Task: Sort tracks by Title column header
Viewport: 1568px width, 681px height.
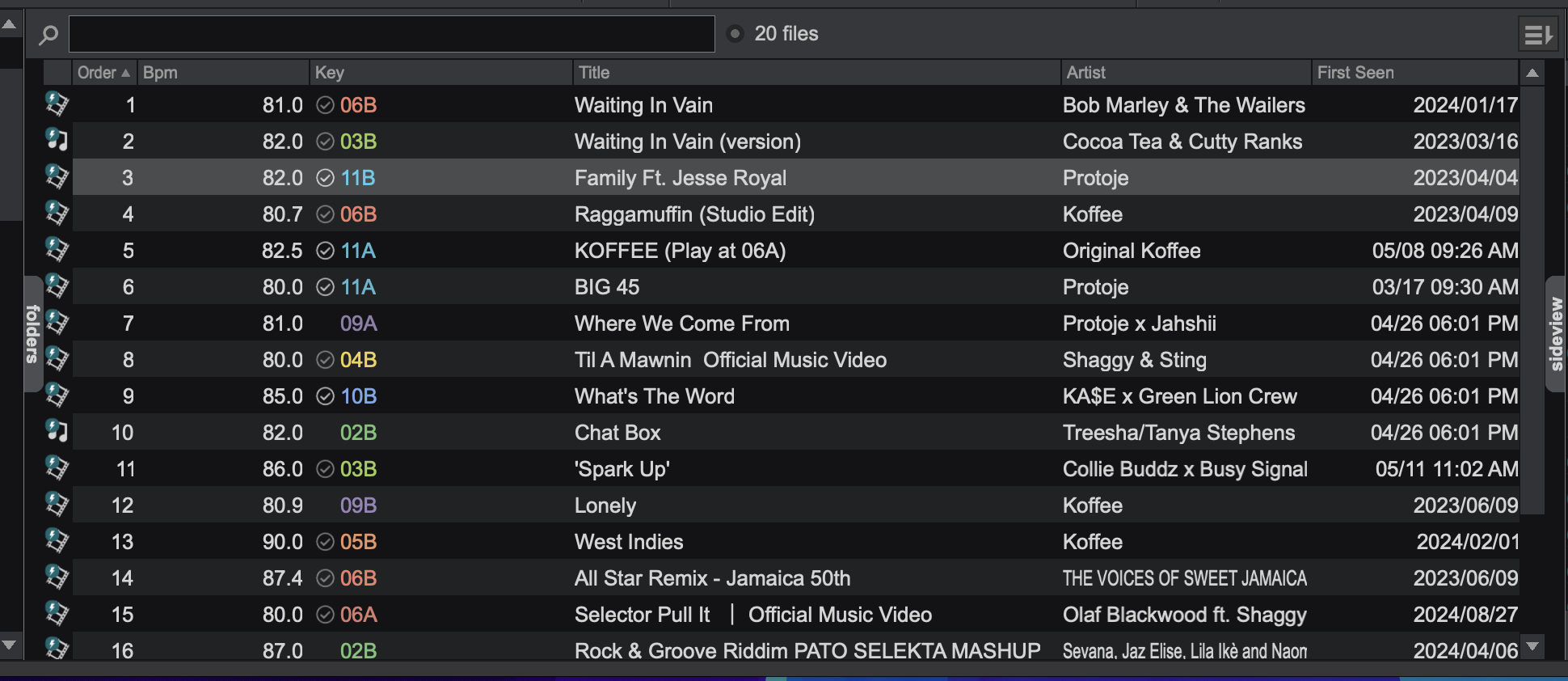Action: click(816, 73)
